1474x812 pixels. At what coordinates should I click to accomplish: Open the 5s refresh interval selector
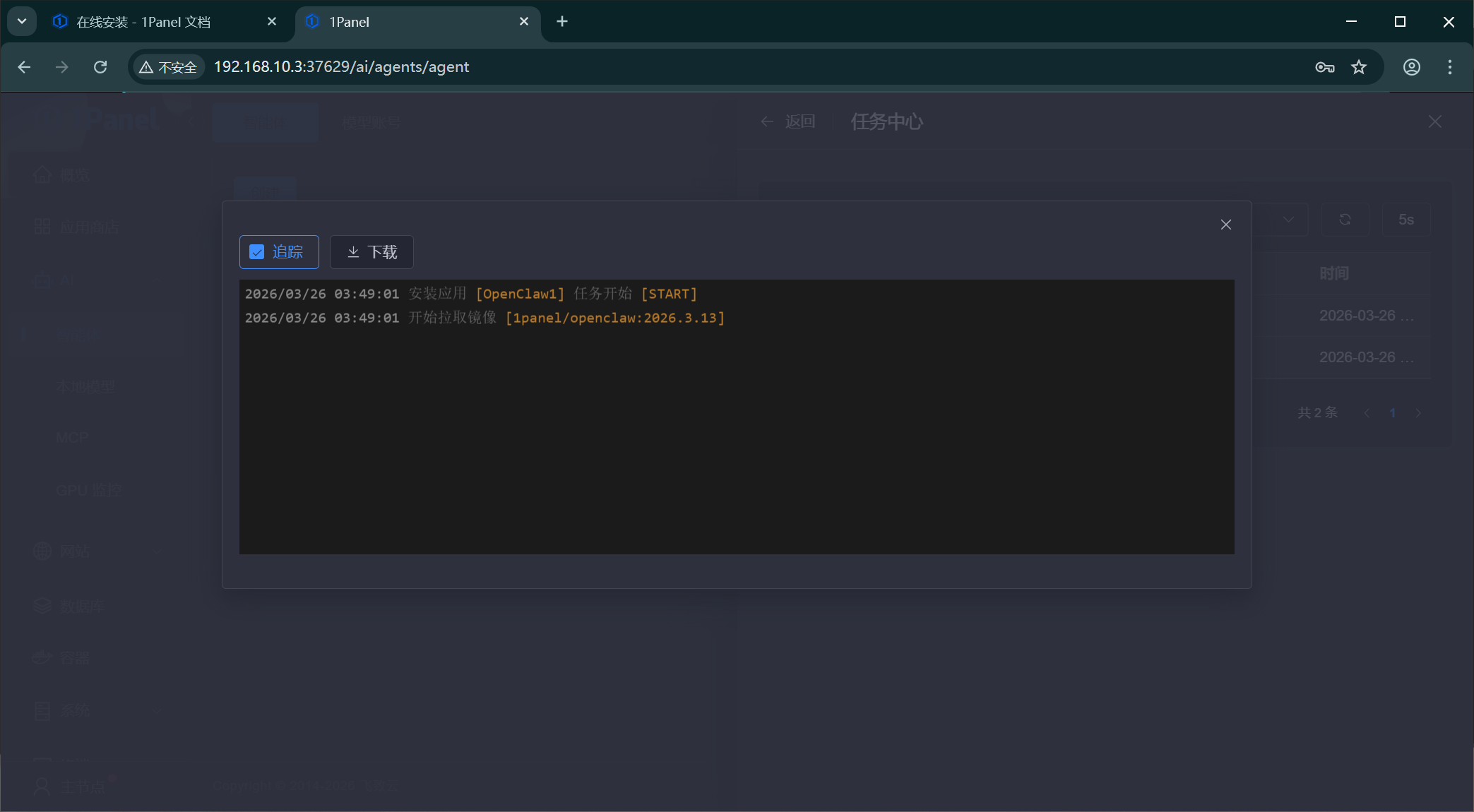point(1405,220)
